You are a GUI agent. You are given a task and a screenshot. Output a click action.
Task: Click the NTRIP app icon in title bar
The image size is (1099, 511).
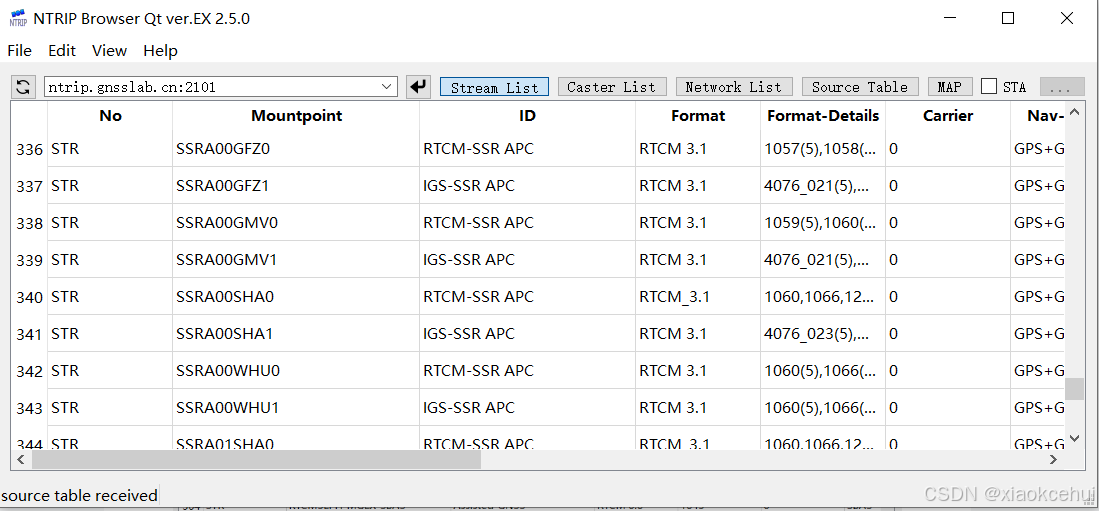pyautogui.click(x=18, y=18)
